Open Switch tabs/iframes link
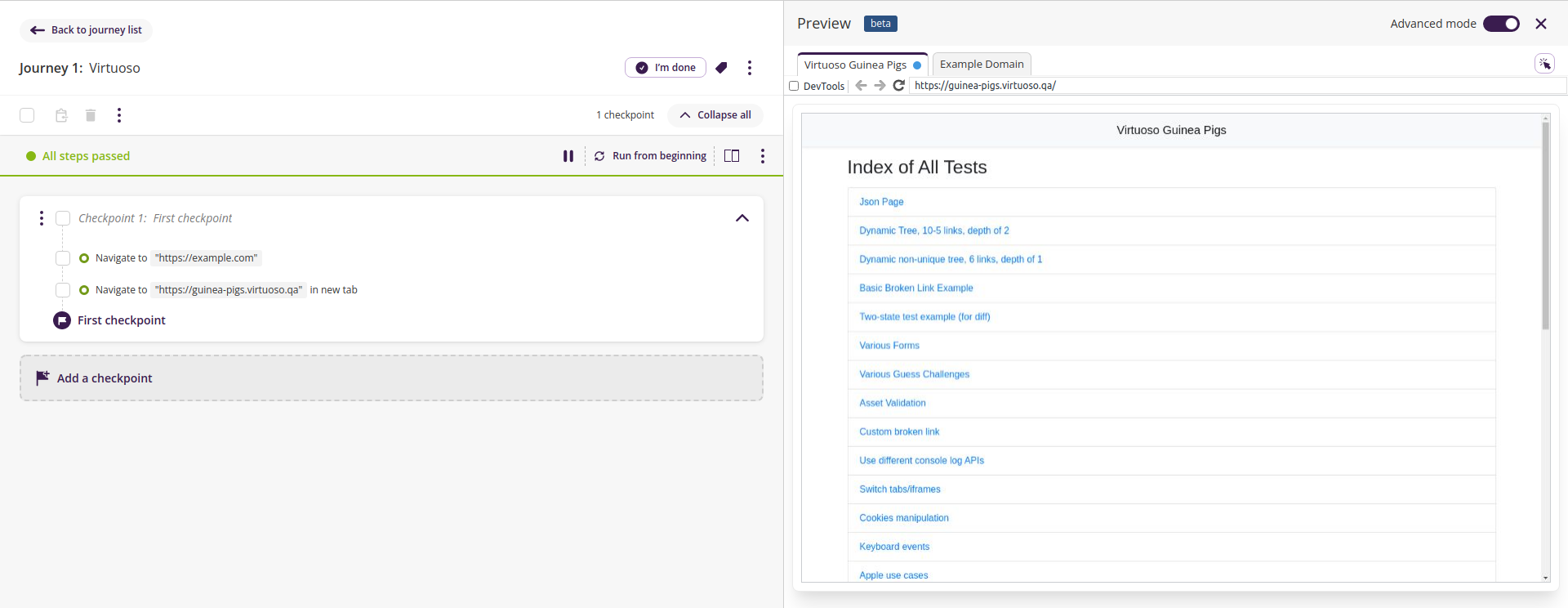 point(900,489)
